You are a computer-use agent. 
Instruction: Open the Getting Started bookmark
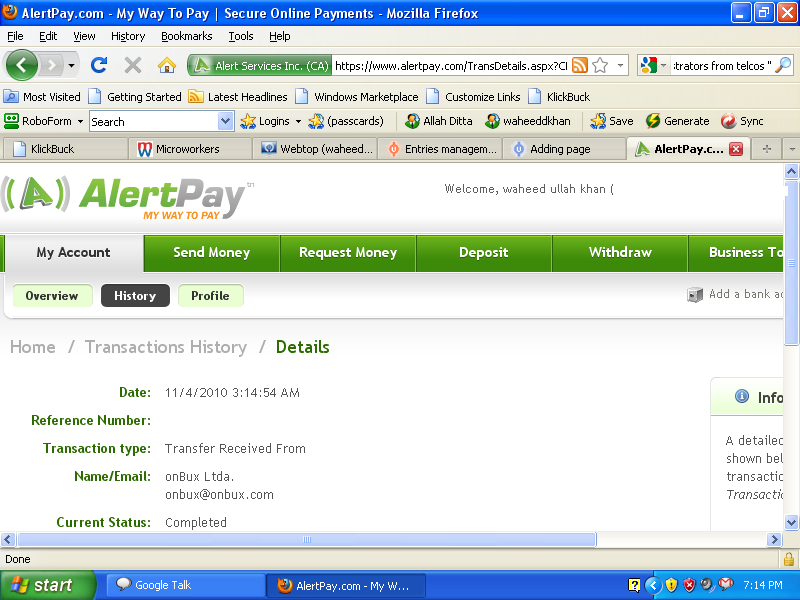135,96
